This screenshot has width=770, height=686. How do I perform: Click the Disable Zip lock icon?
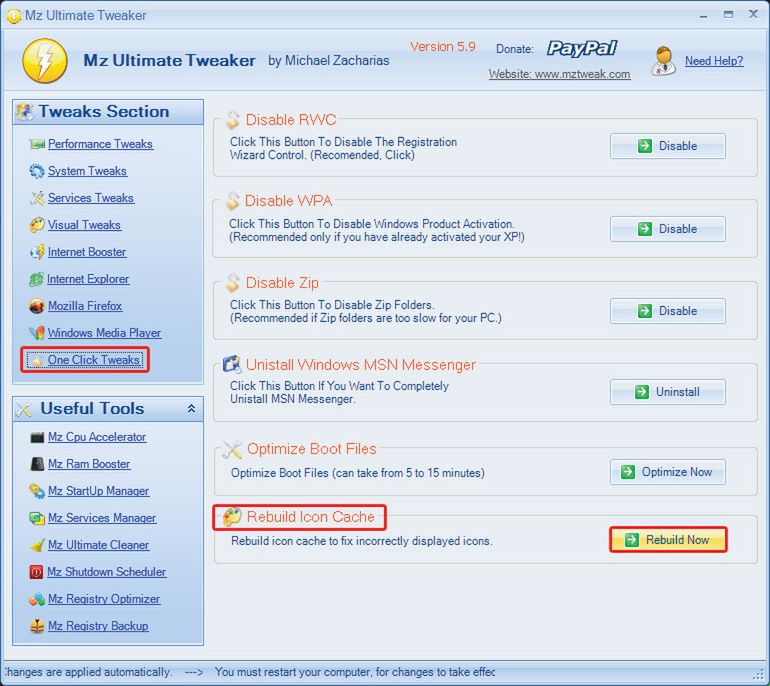click(x=232, y=283)
